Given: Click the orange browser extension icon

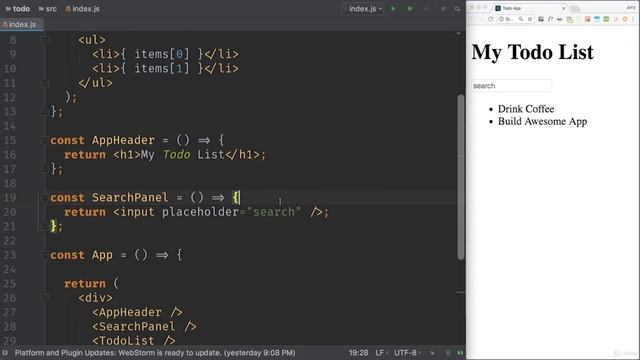Looking at the screenshot, I should point(625,19).
